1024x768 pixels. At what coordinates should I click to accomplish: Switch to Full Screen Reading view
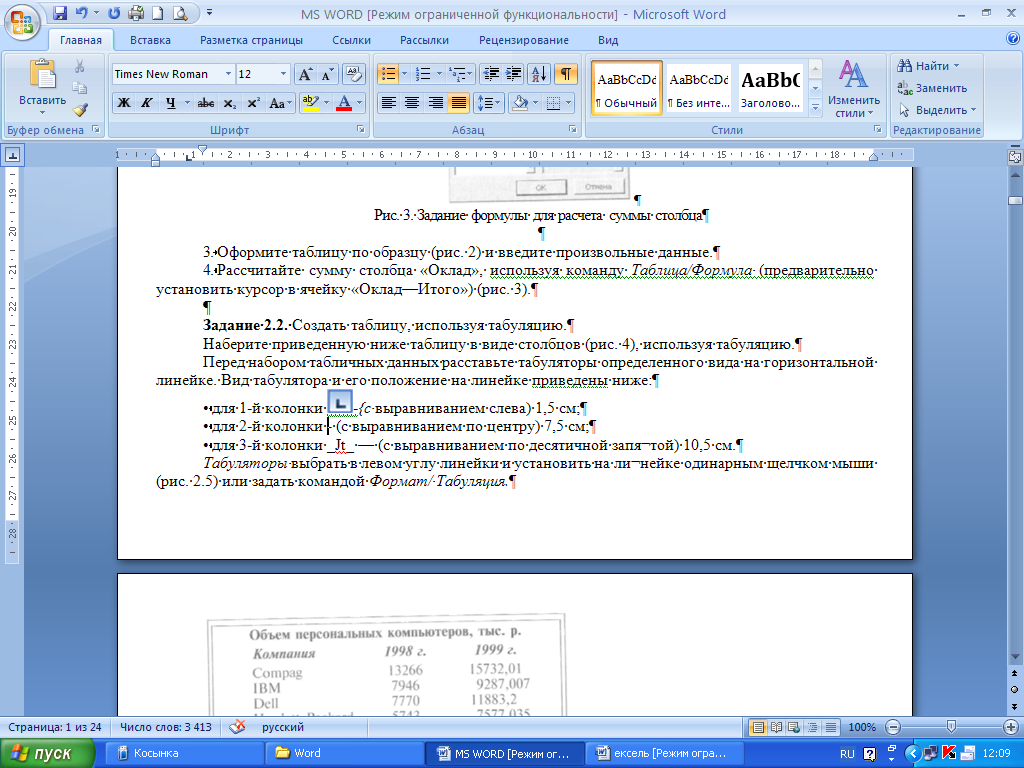[776, 727]
